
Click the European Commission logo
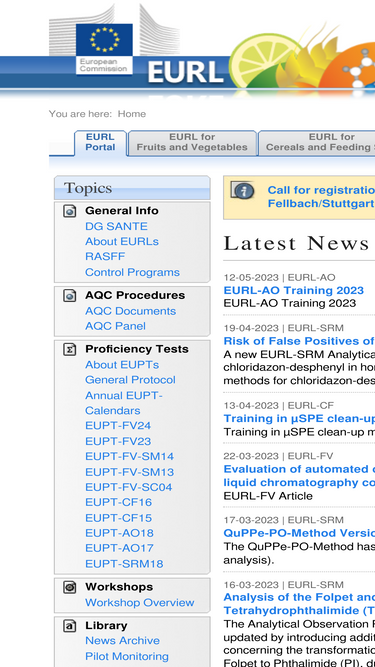pyautogui.click(x=104, y=49)
